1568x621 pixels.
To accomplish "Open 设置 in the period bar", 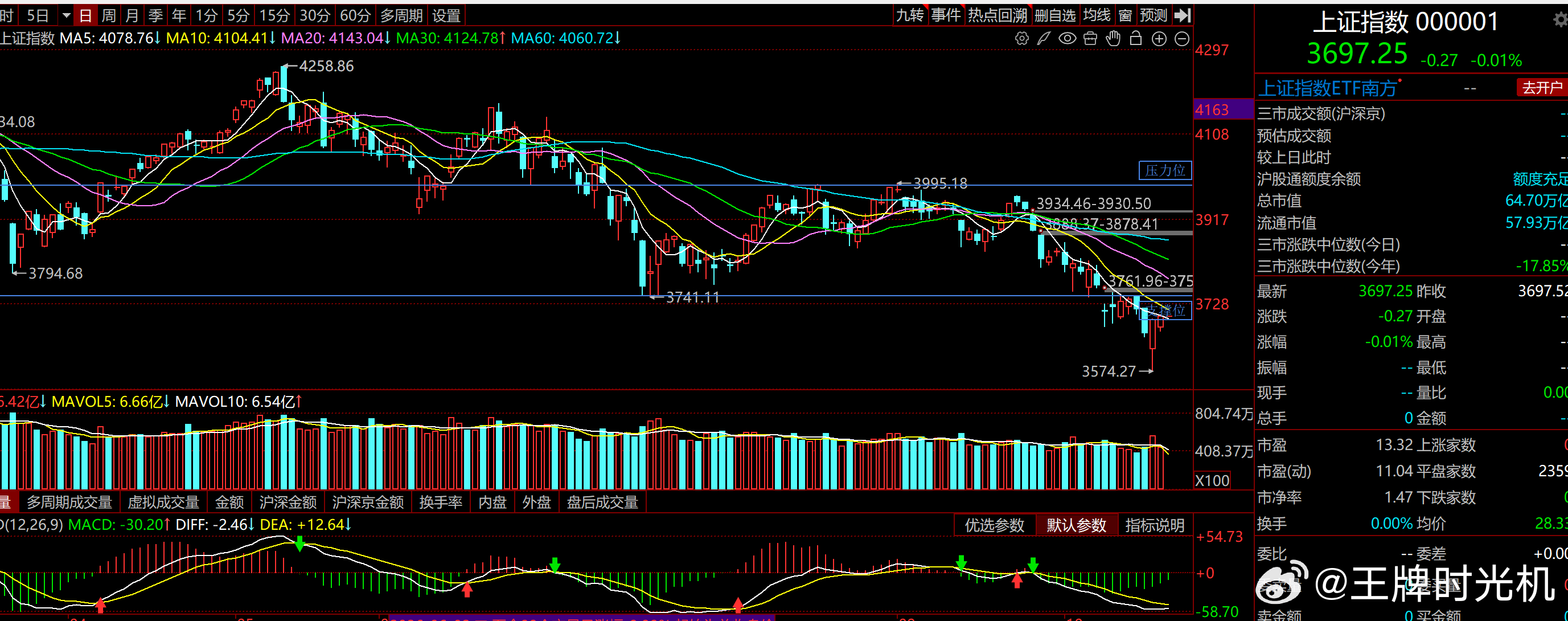I will (446, 15).
